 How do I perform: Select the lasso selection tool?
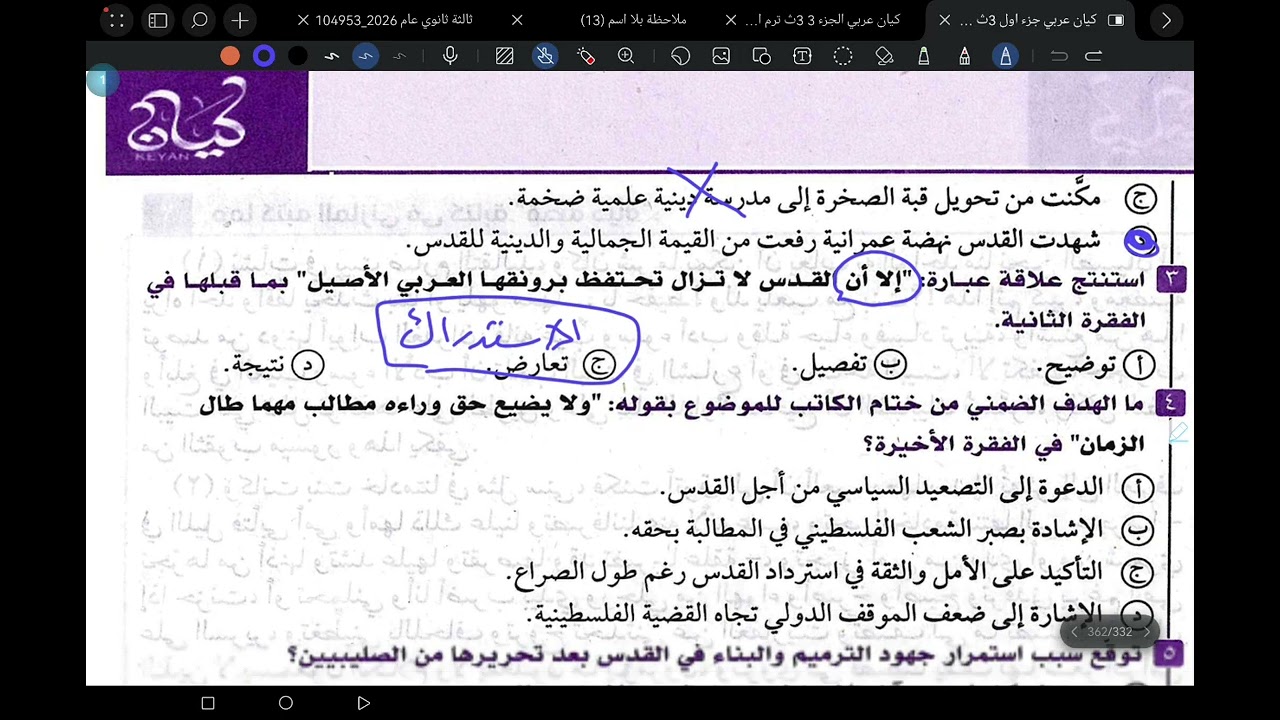[x=843, y=56]
